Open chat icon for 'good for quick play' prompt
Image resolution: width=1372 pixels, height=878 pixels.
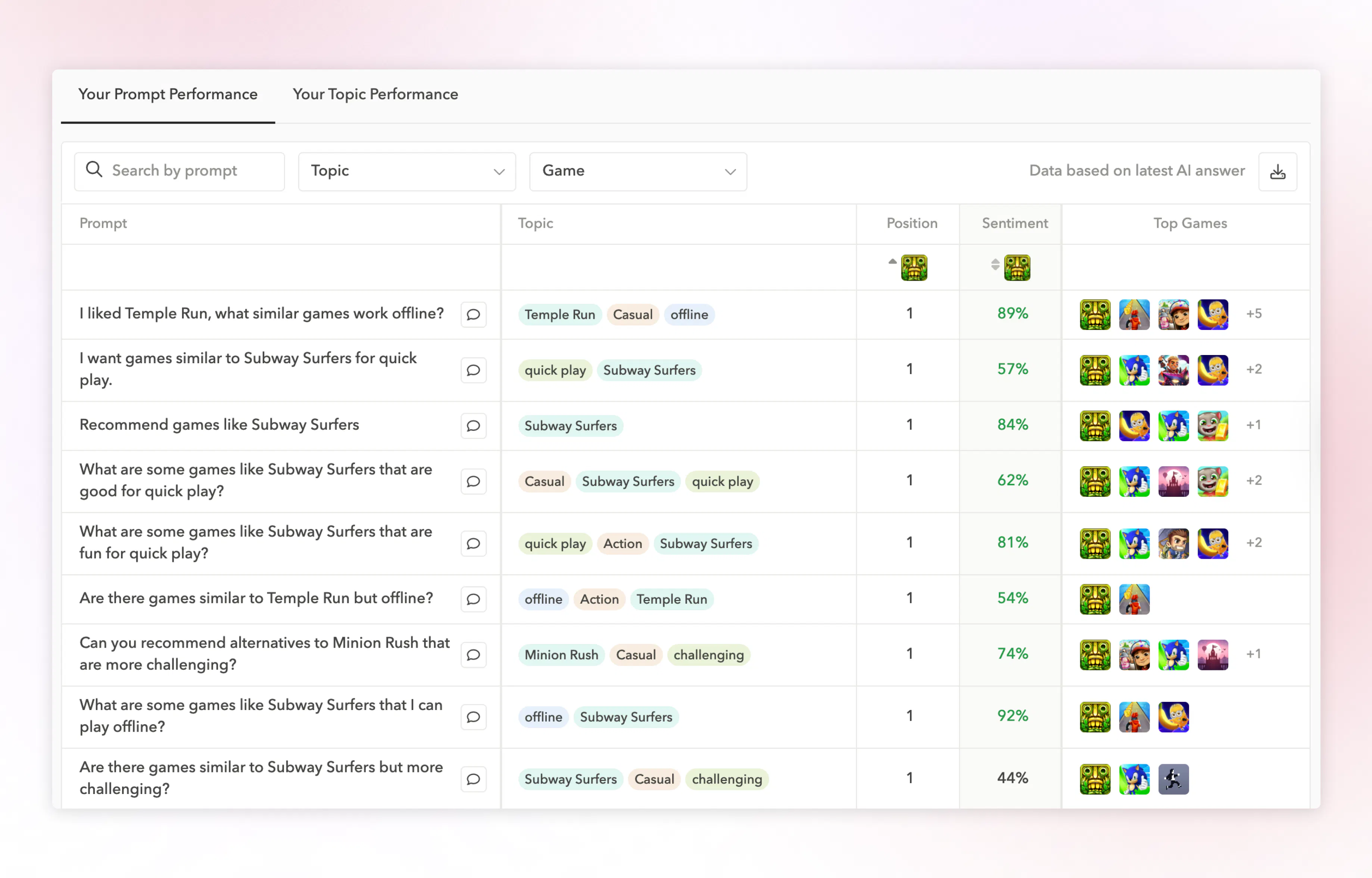473,481
